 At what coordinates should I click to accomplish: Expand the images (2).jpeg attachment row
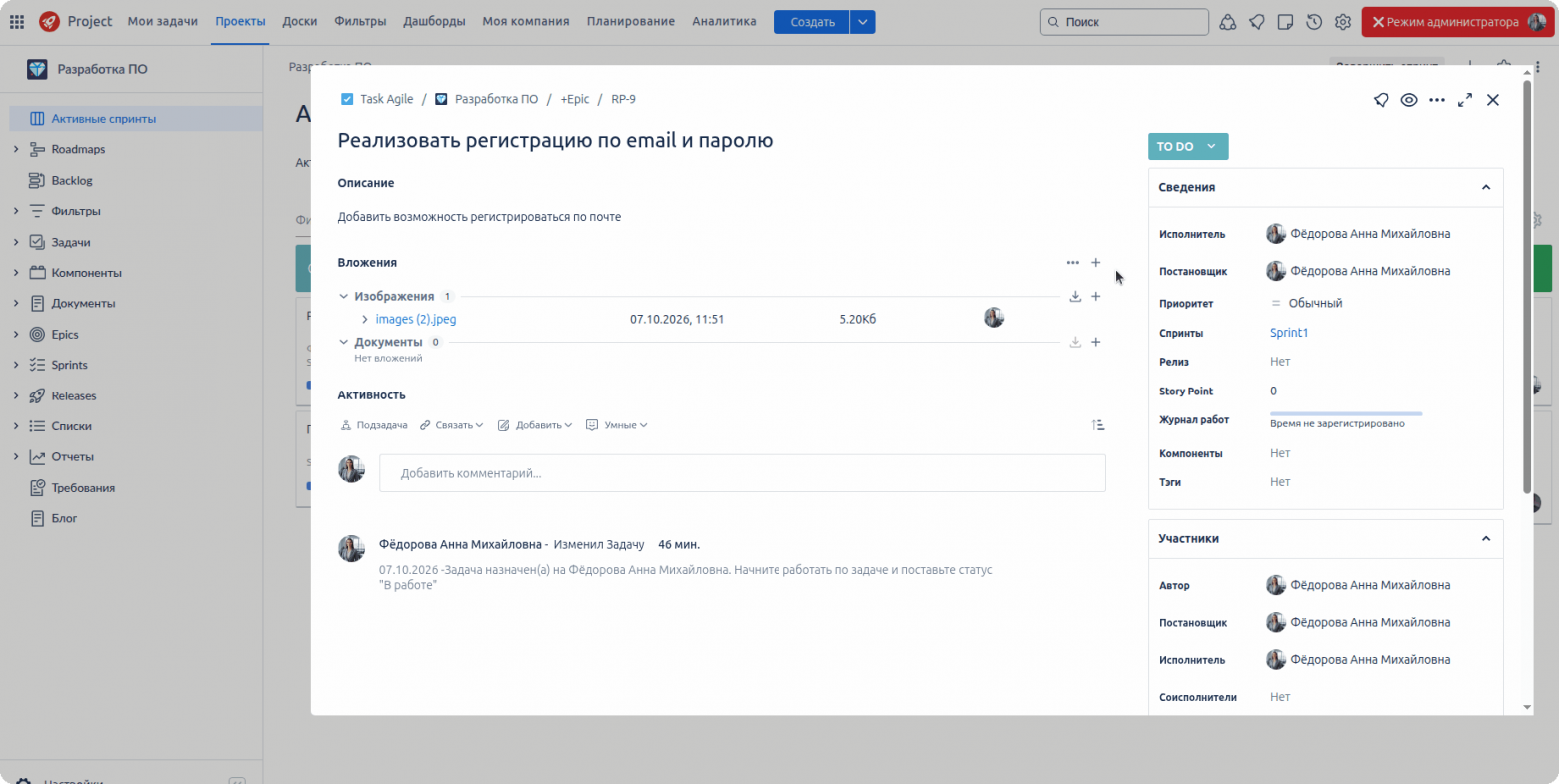pos(365,320)
